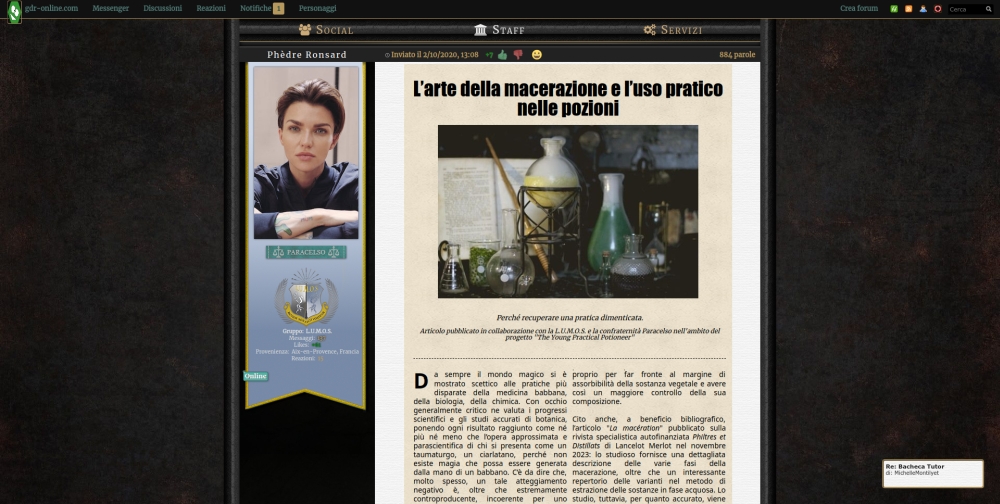Click the red circular icon in top bar

point(938,9)
